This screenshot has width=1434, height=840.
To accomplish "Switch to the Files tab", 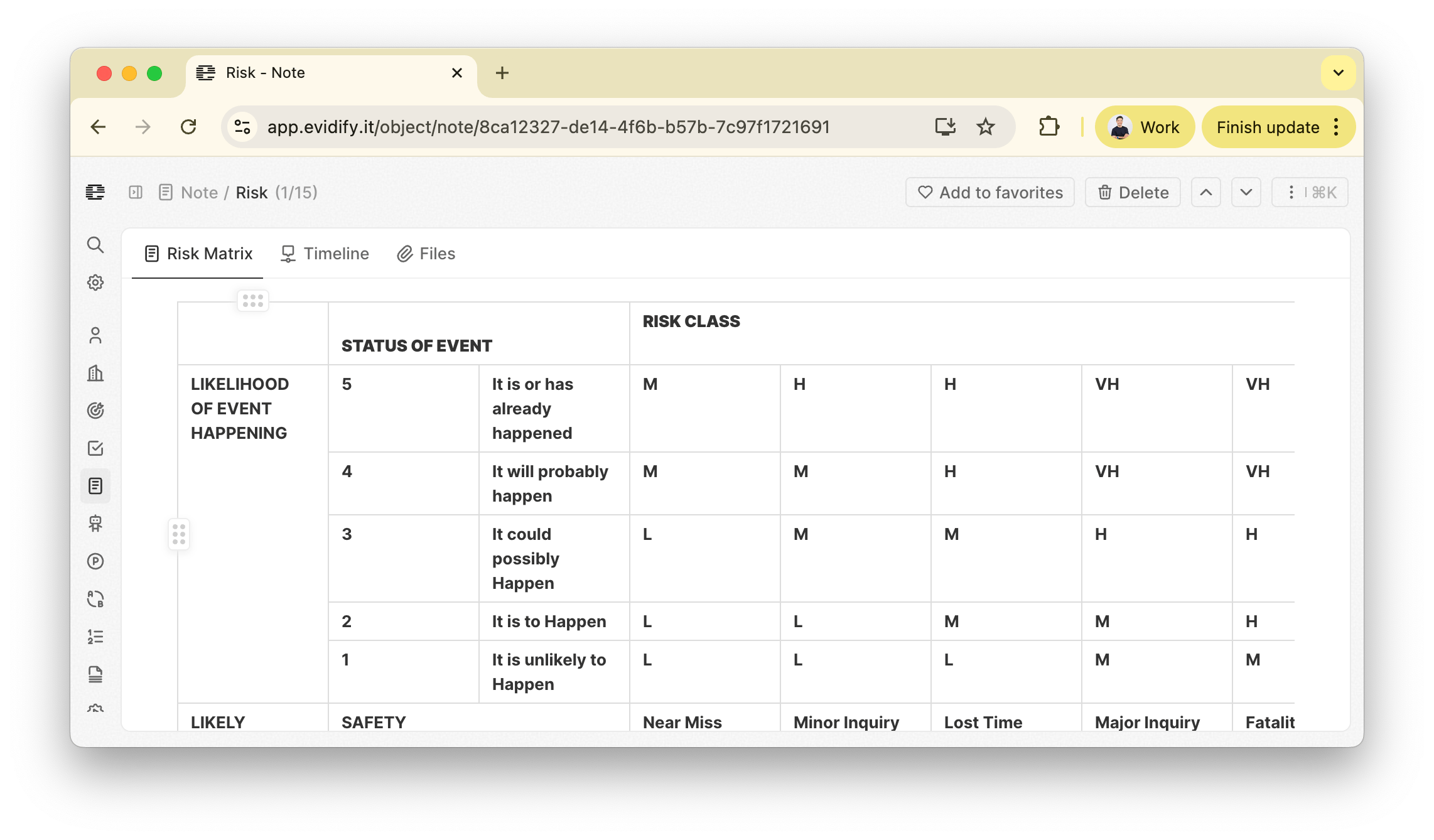I will (x=426, y=254).
